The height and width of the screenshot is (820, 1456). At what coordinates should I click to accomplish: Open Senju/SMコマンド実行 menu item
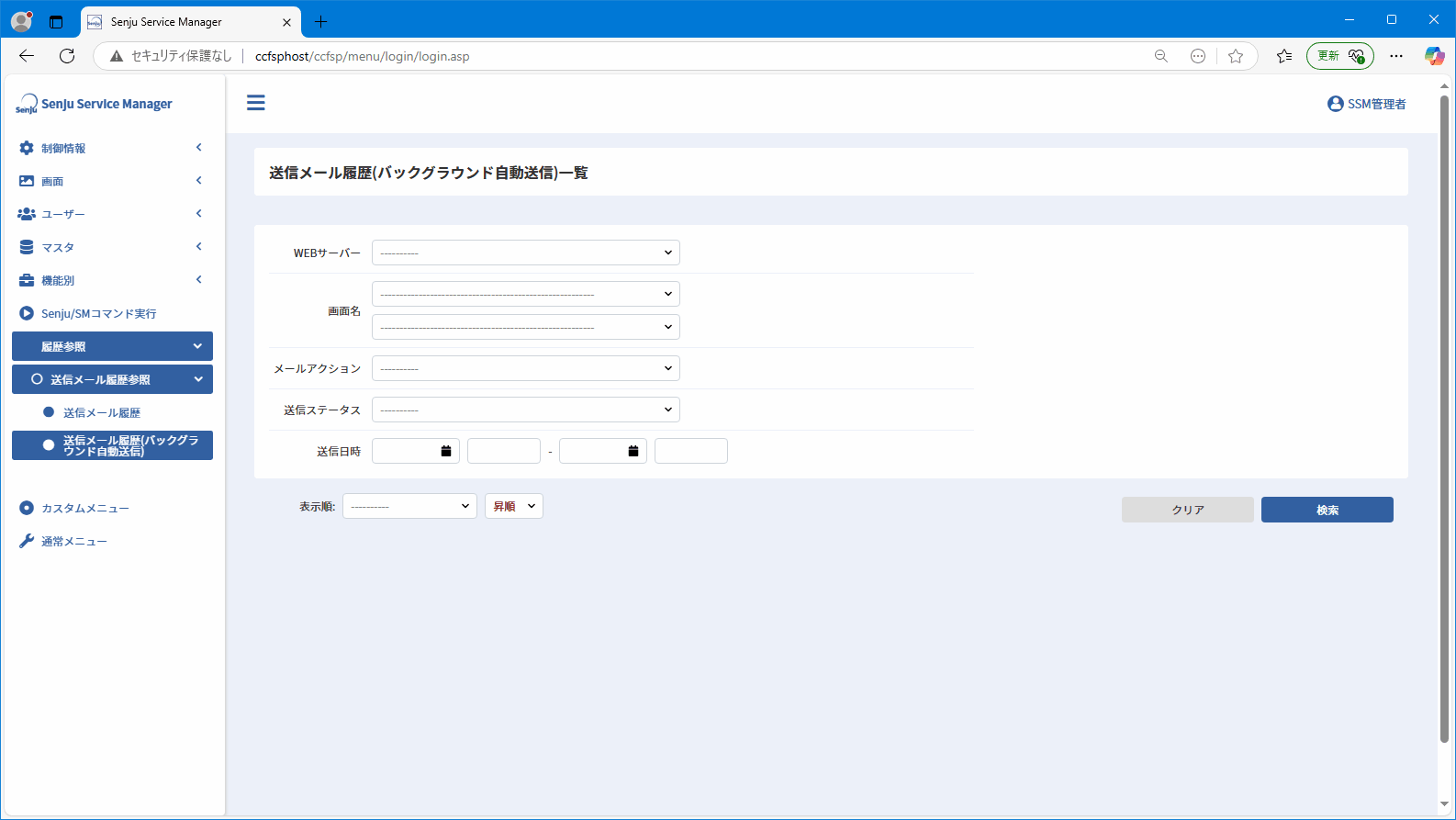98,314
